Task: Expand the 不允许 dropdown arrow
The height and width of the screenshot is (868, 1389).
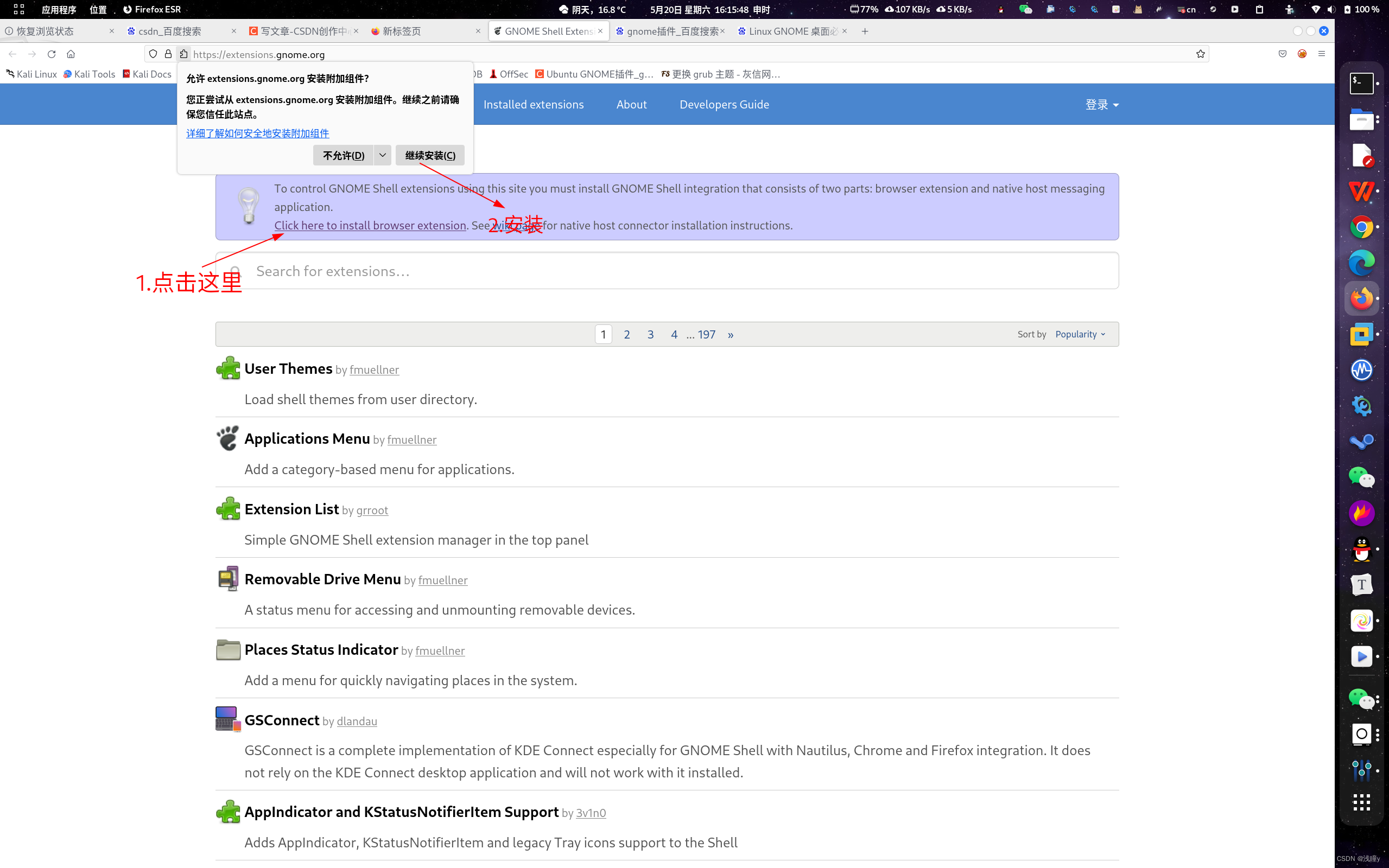Action: click(x=383, y=155)
